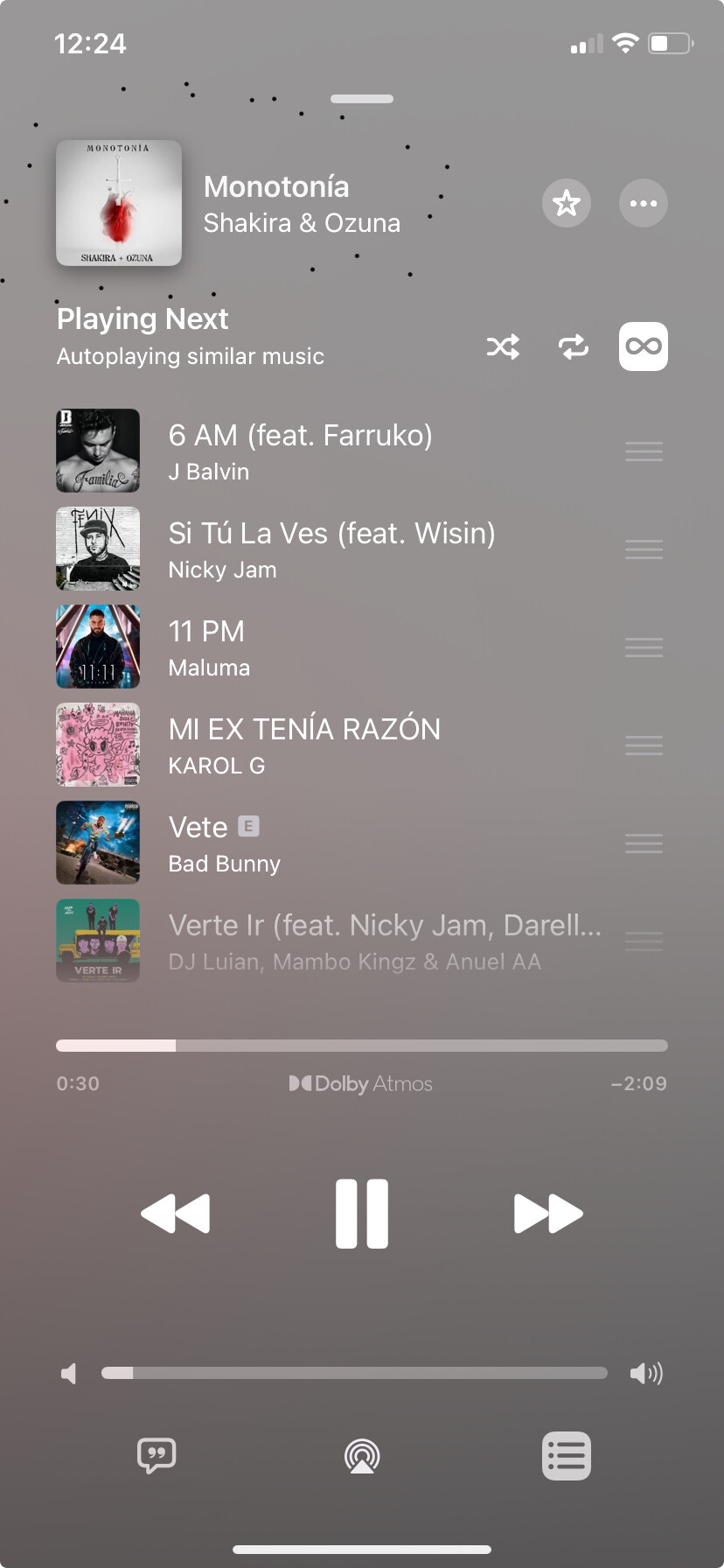
Task: Disable the infinity autoplay toggle
Action: point(644,346)
